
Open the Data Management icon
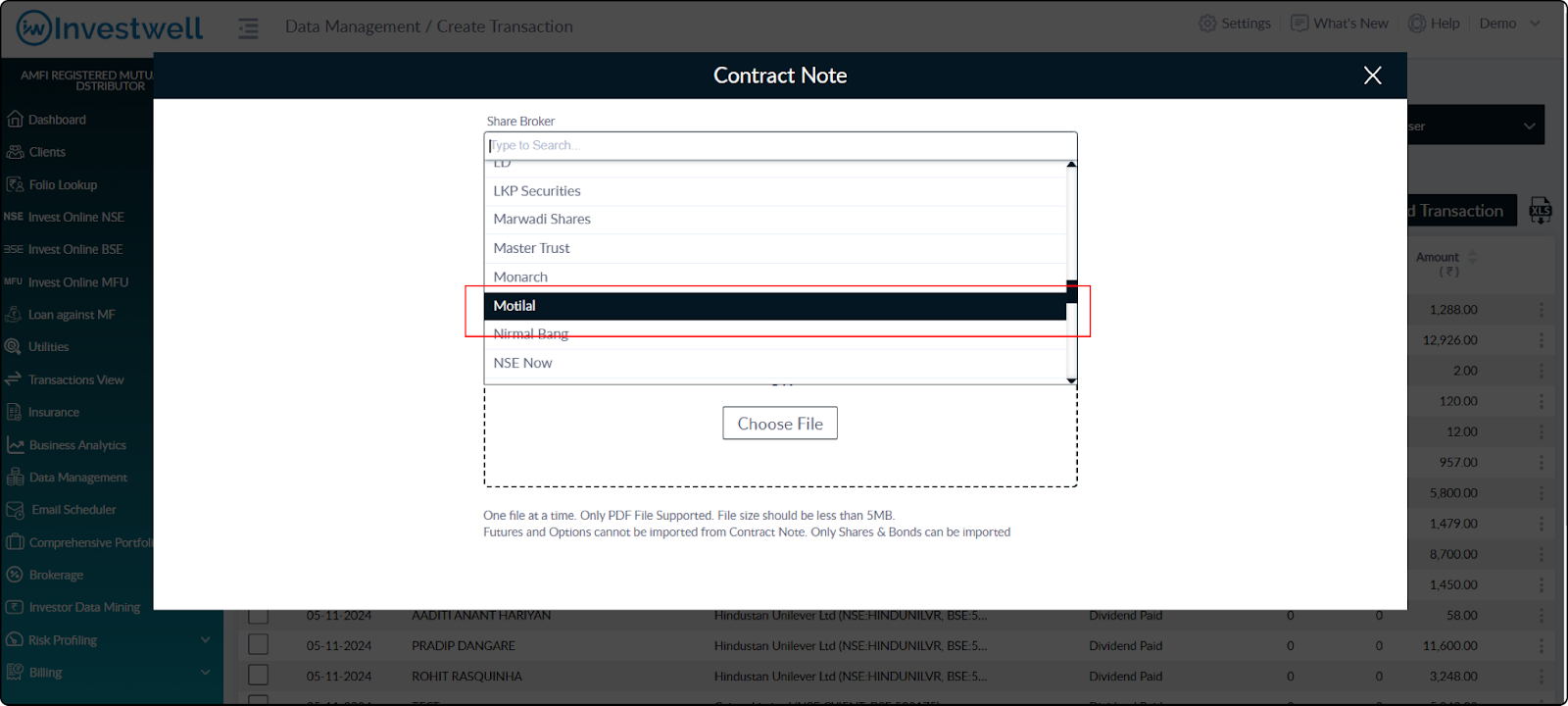click(15, 477)
